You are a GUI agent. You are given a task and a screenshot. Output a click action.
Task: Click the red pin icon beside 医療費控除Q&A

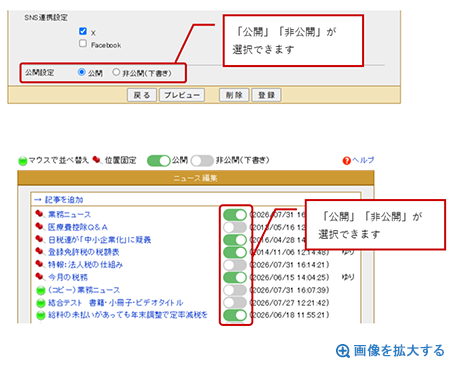[40, 226]
